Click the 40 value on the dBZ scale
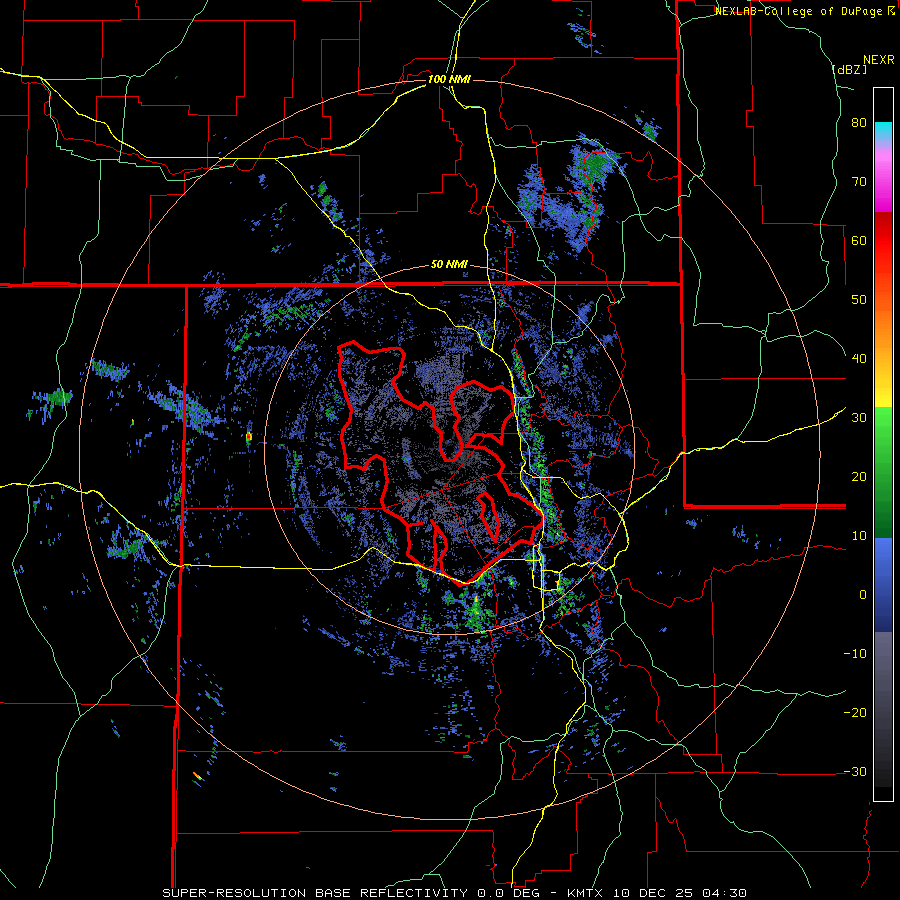The image size is (900, 900). tap(859, 359)
